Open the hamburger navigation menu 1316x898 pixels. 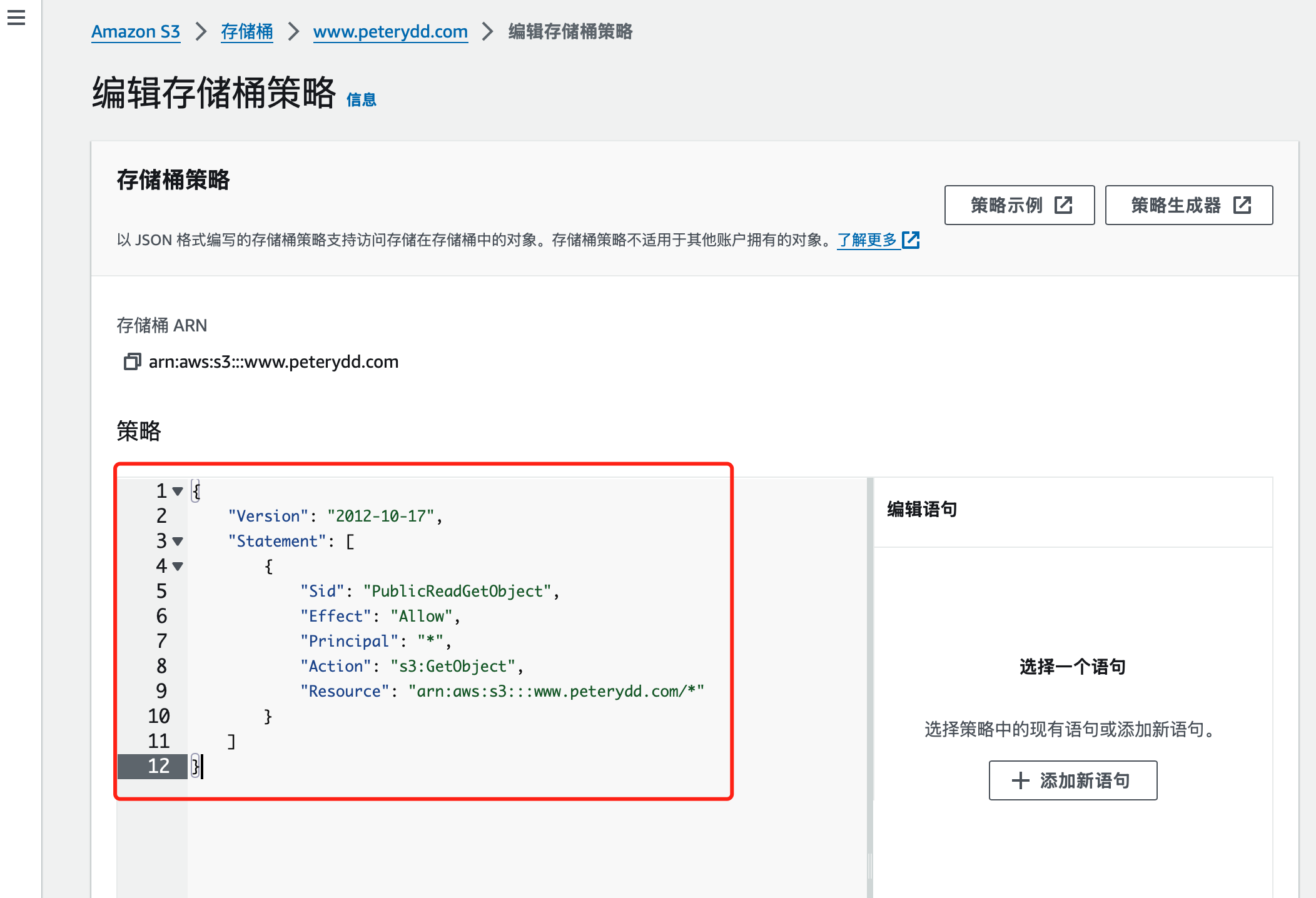tap(16, 18)
